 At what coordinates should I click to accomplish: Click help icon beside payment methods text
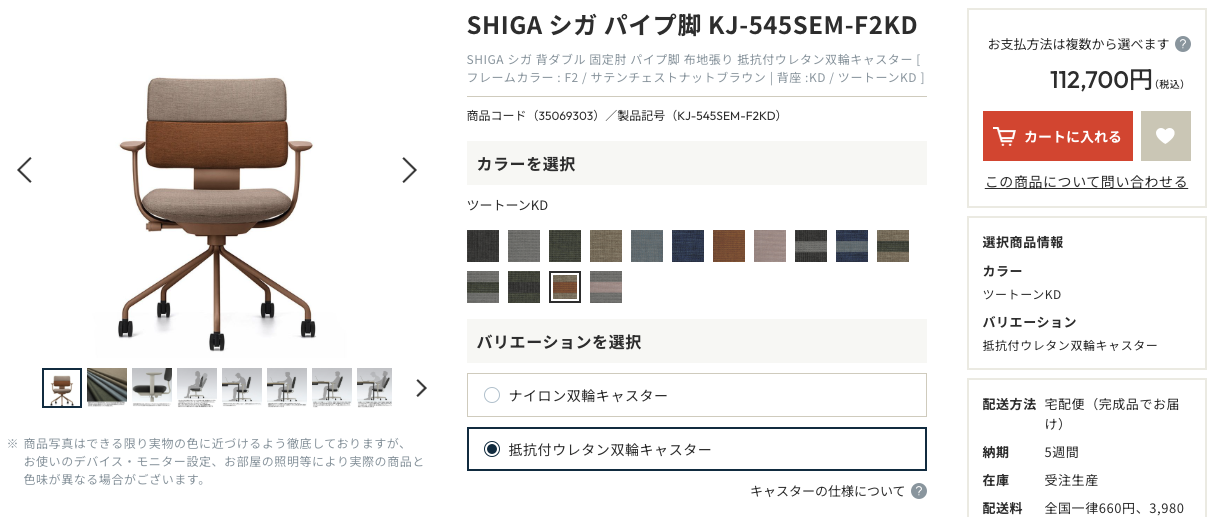click(x=1183, y=44)
